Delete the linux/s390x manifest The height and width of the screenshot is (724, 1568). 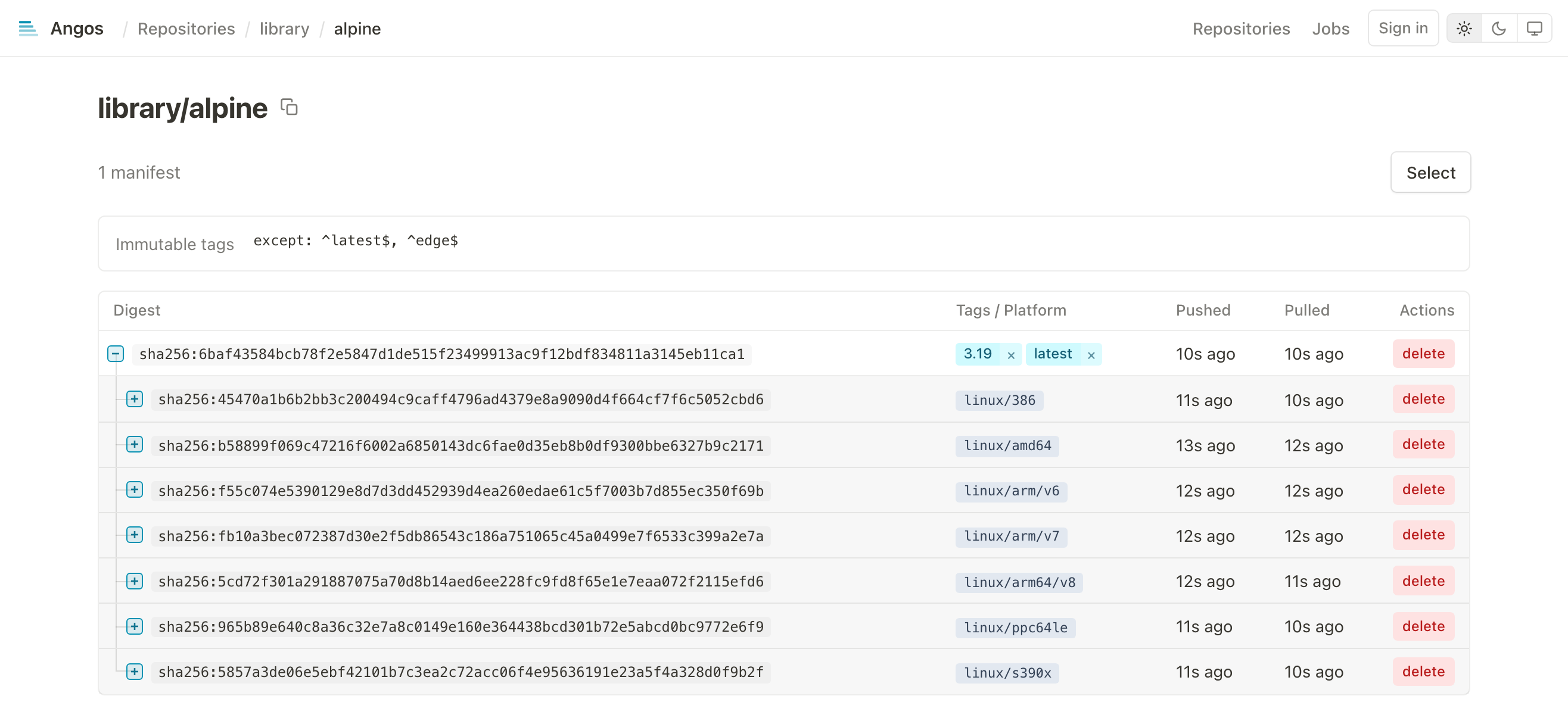1423,672
